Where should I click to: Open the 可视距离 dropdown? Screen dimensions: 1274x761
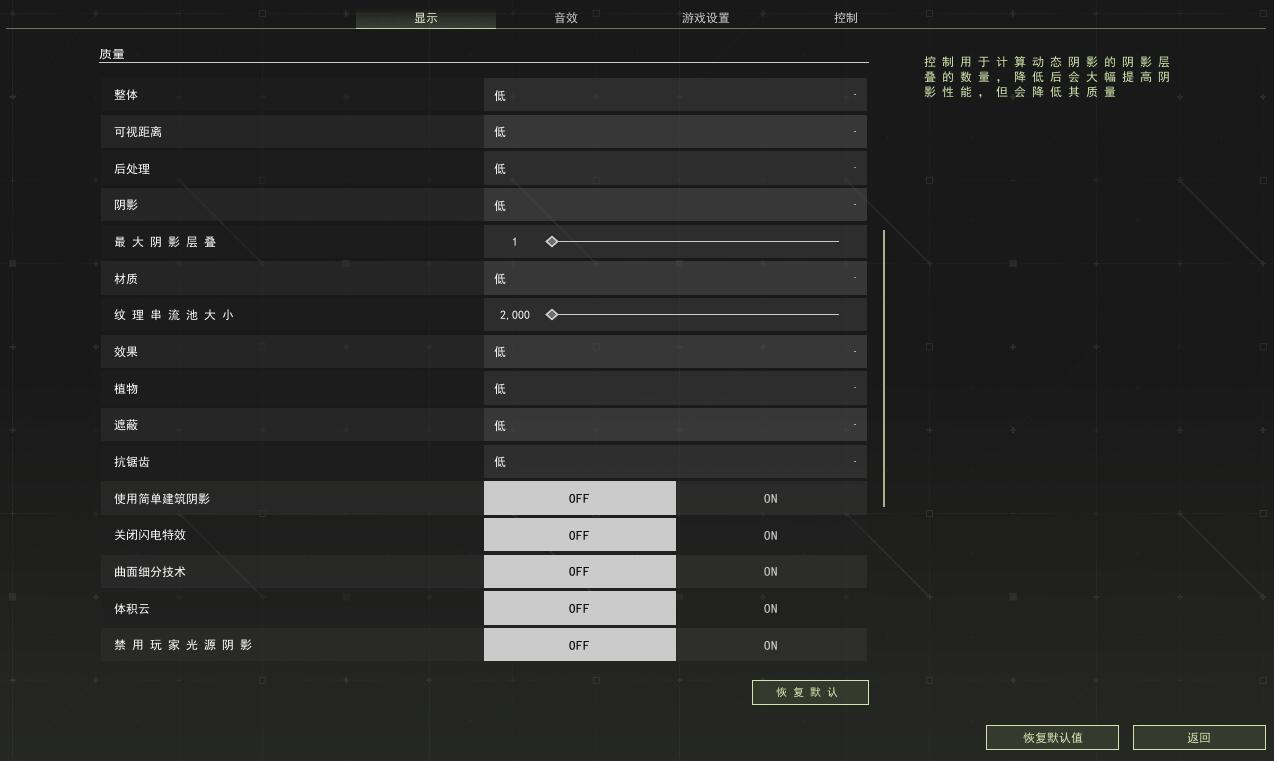click(675, 132)
